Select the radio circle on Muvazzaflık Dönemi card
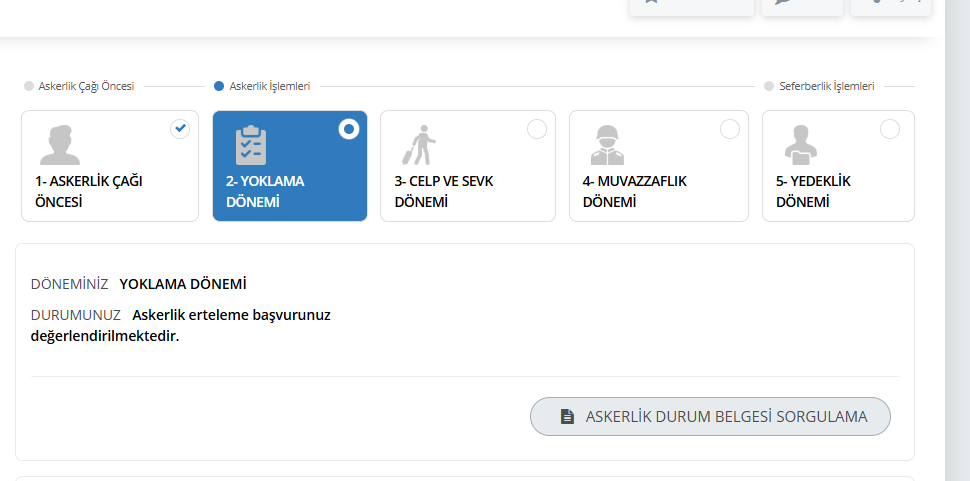 pos(729,129)
